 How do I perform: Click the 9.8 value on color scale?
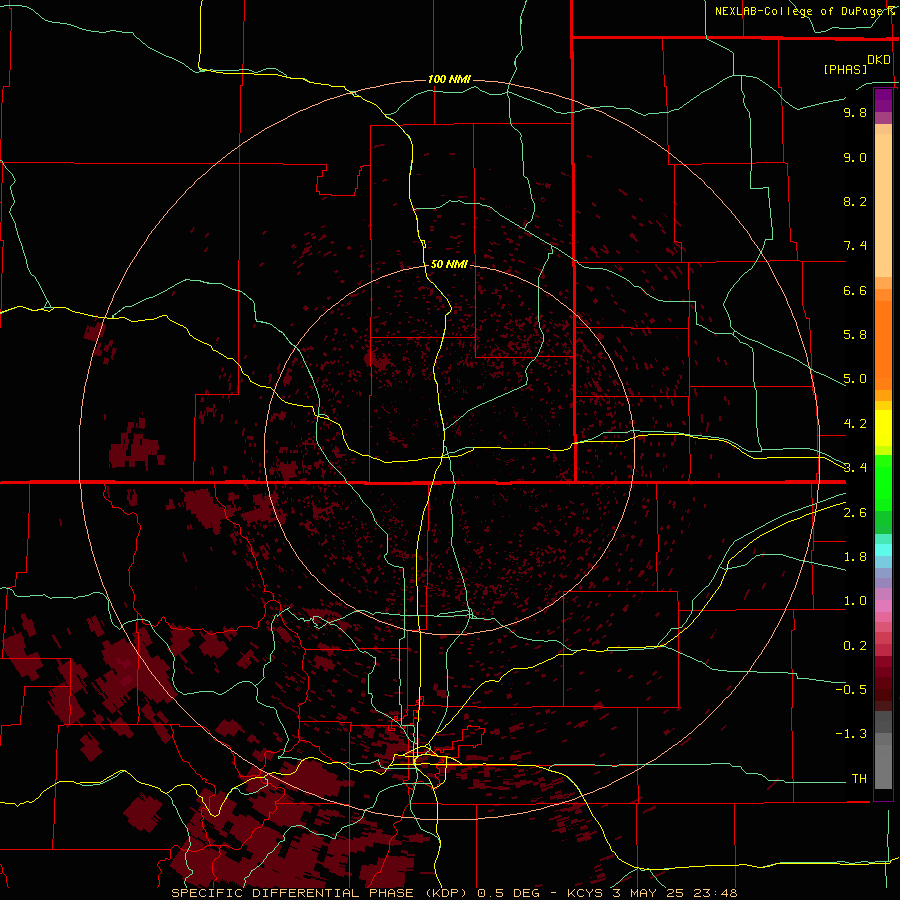pyautogui.click(x=855, y=112)
